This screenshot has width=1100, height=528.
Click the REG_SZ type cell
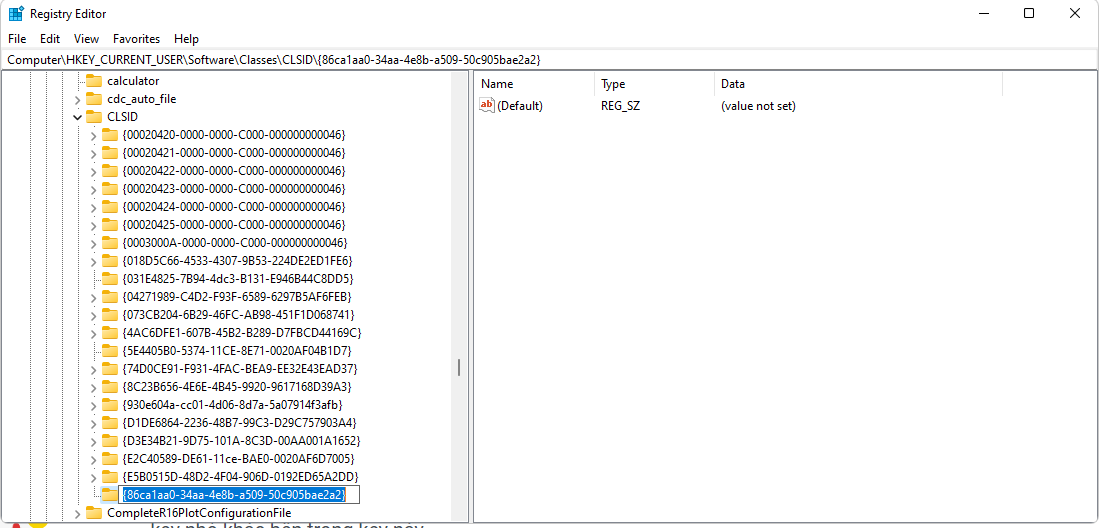[620, 106]
